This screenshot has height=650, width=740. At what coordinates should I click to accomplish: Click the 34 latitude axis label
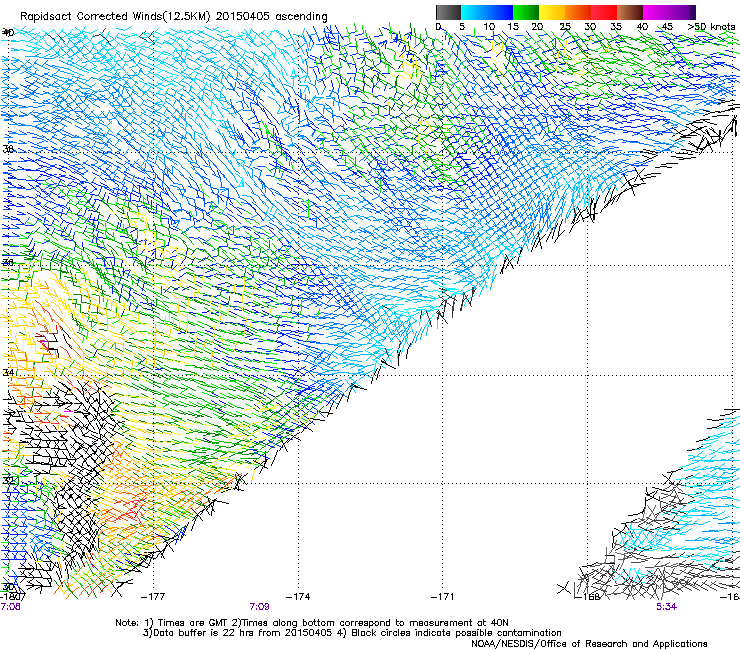click(x=8, y=373)
